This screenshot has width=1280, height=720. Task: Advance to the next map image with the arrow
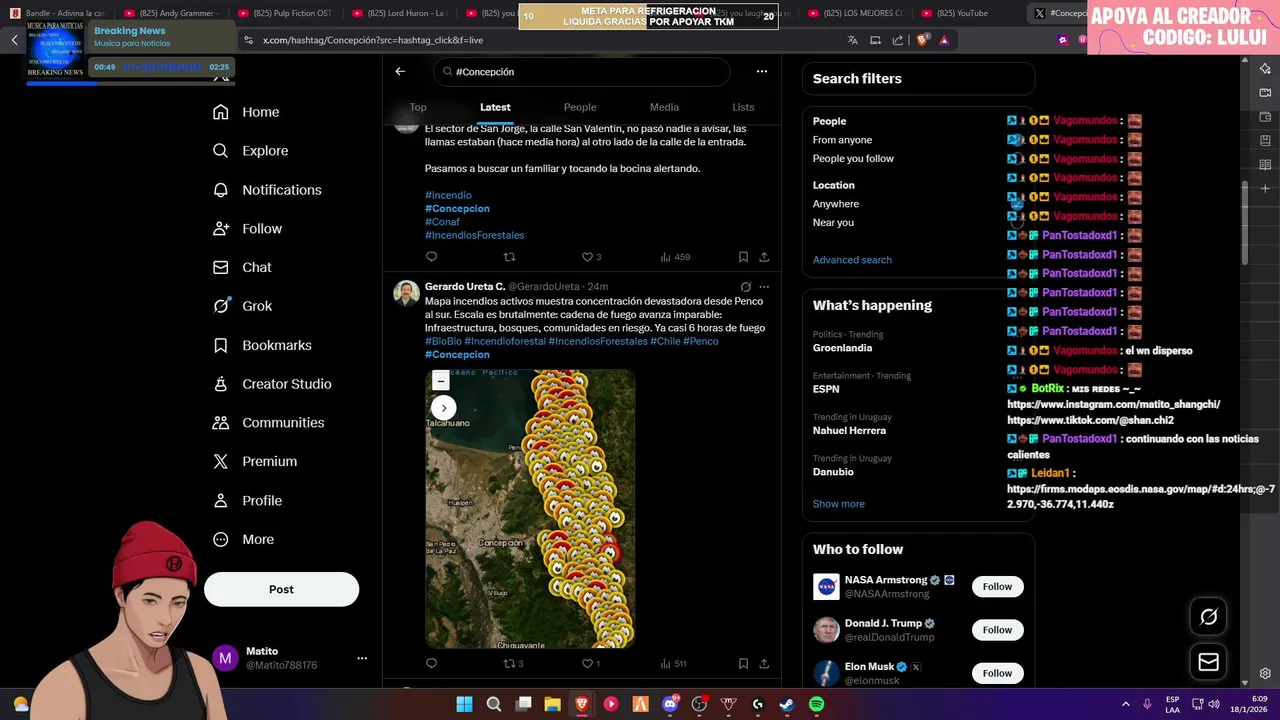(x=443, y=408)
